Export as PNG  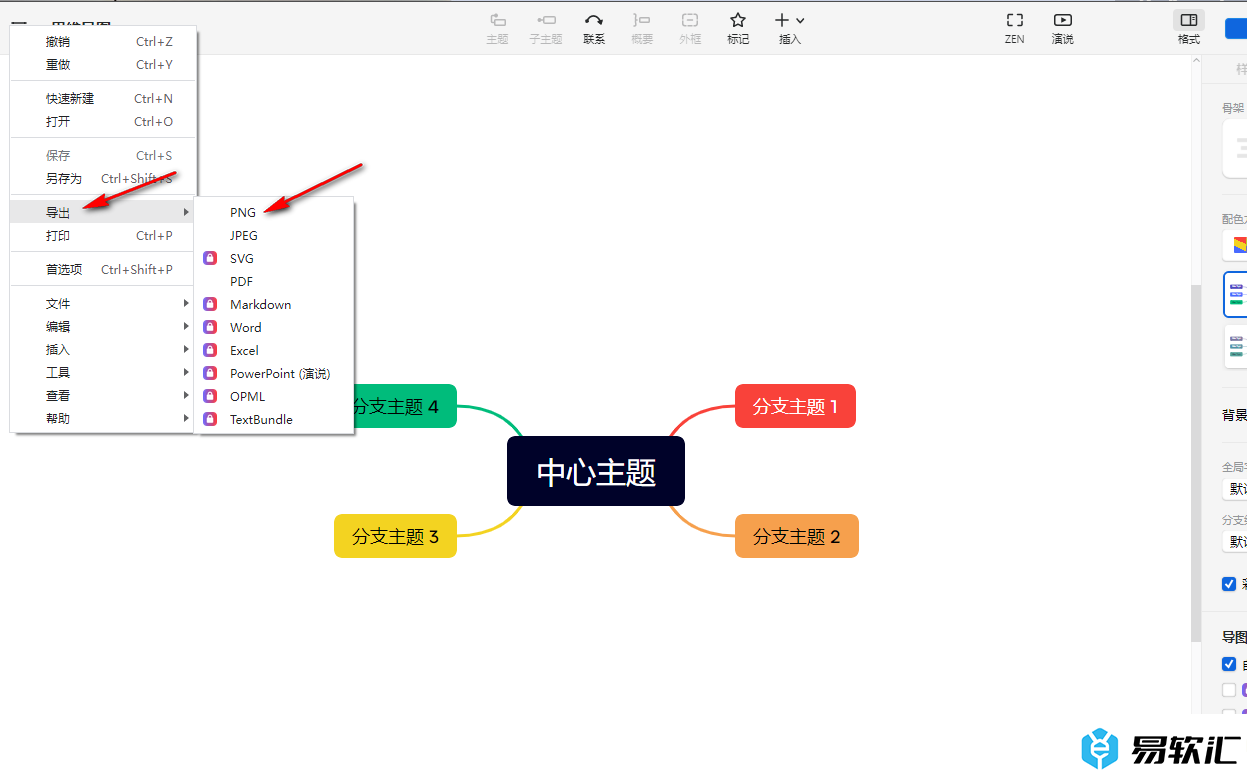coord(274,212)
